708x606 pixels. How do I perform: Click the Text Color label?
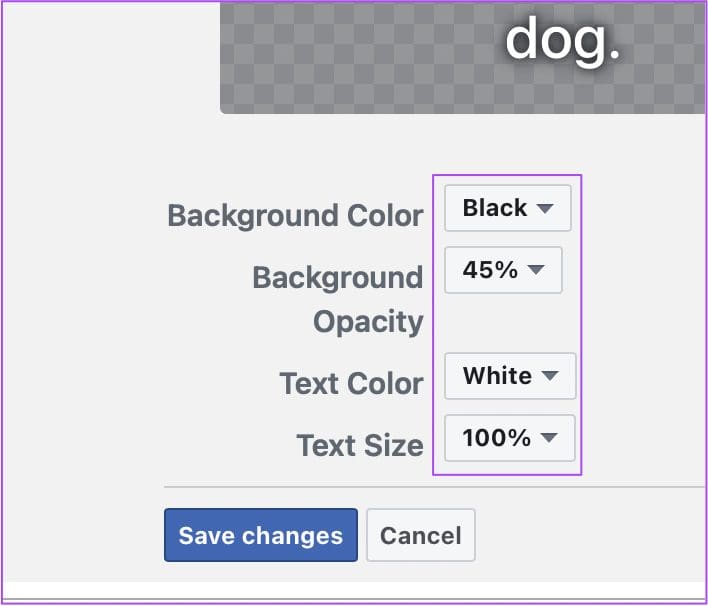pyautogui.click(x=351, y=384)
